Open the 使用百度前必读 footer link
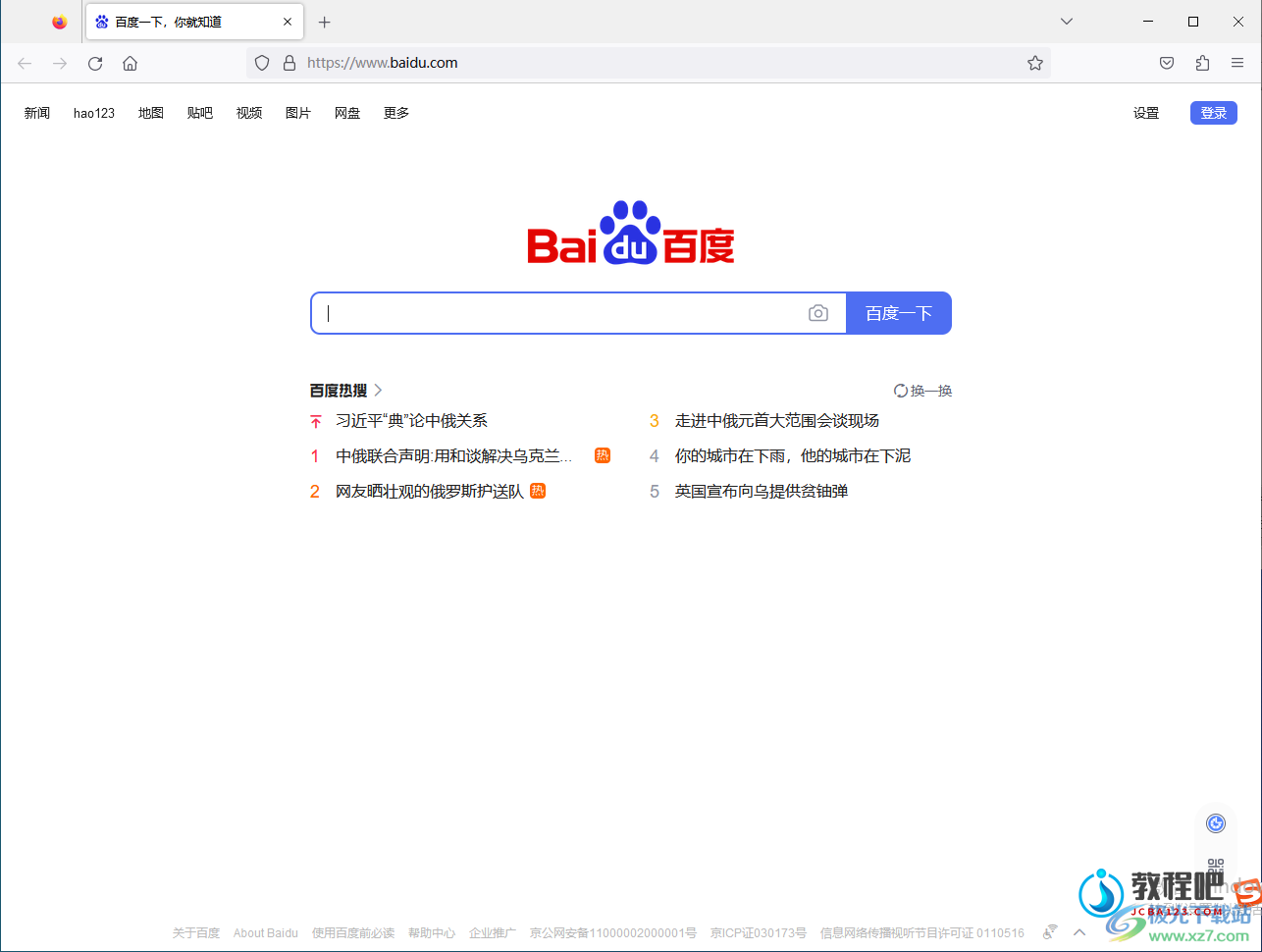This screenshot has width=1262, height=952. click(353, 933)
